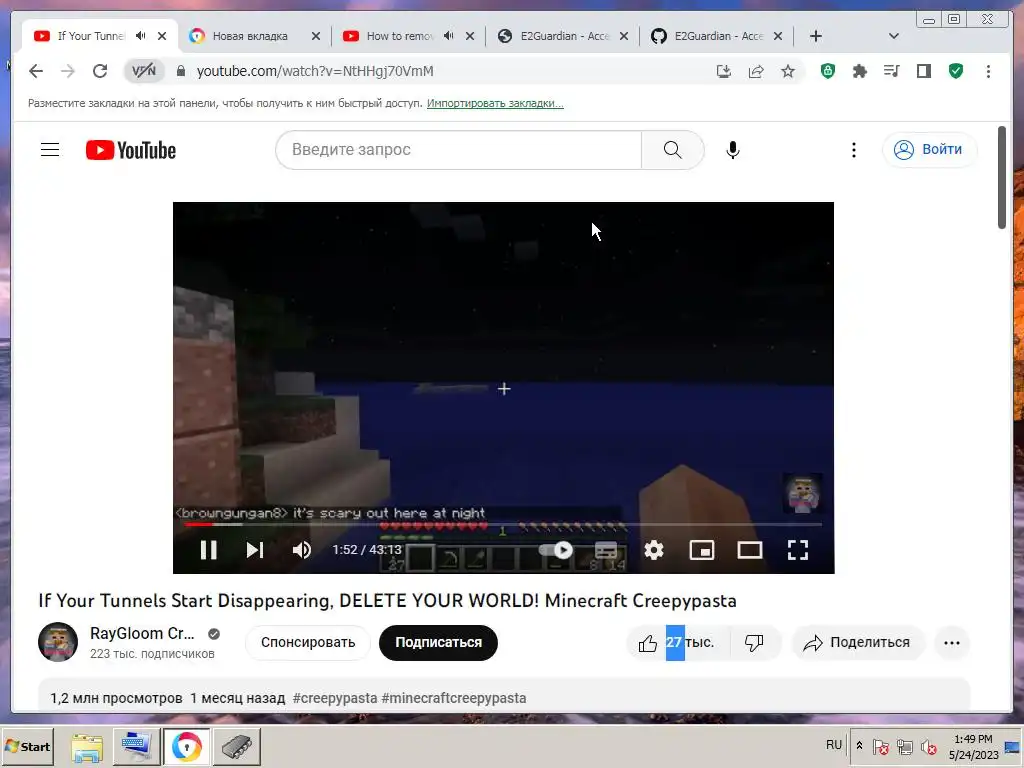Show hidden system tray icons
Image resolution: width=1024 pixels, height=768 pixels.
point(859,746)
